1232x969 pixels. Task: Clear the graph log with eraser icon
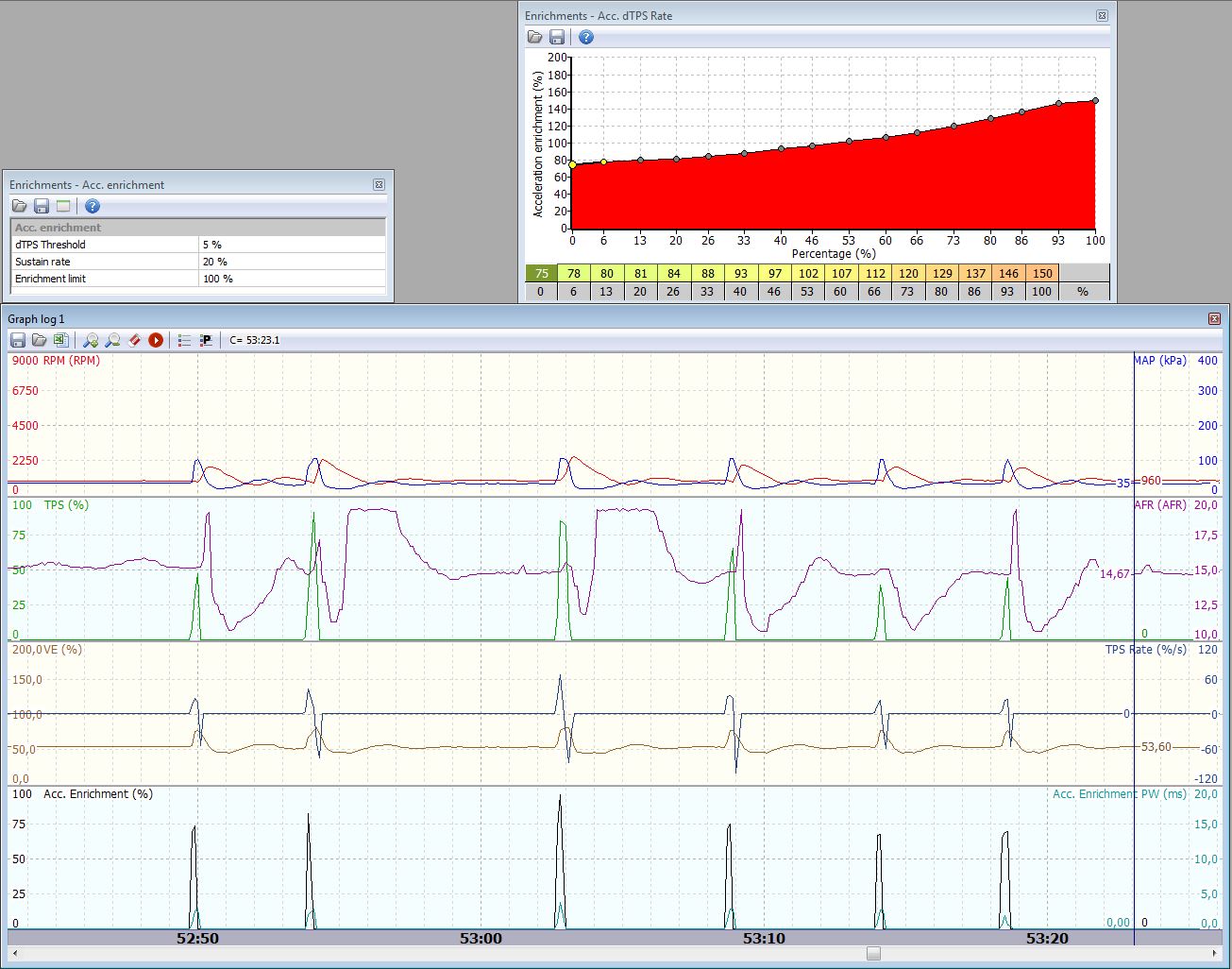(x=134, y=340)
